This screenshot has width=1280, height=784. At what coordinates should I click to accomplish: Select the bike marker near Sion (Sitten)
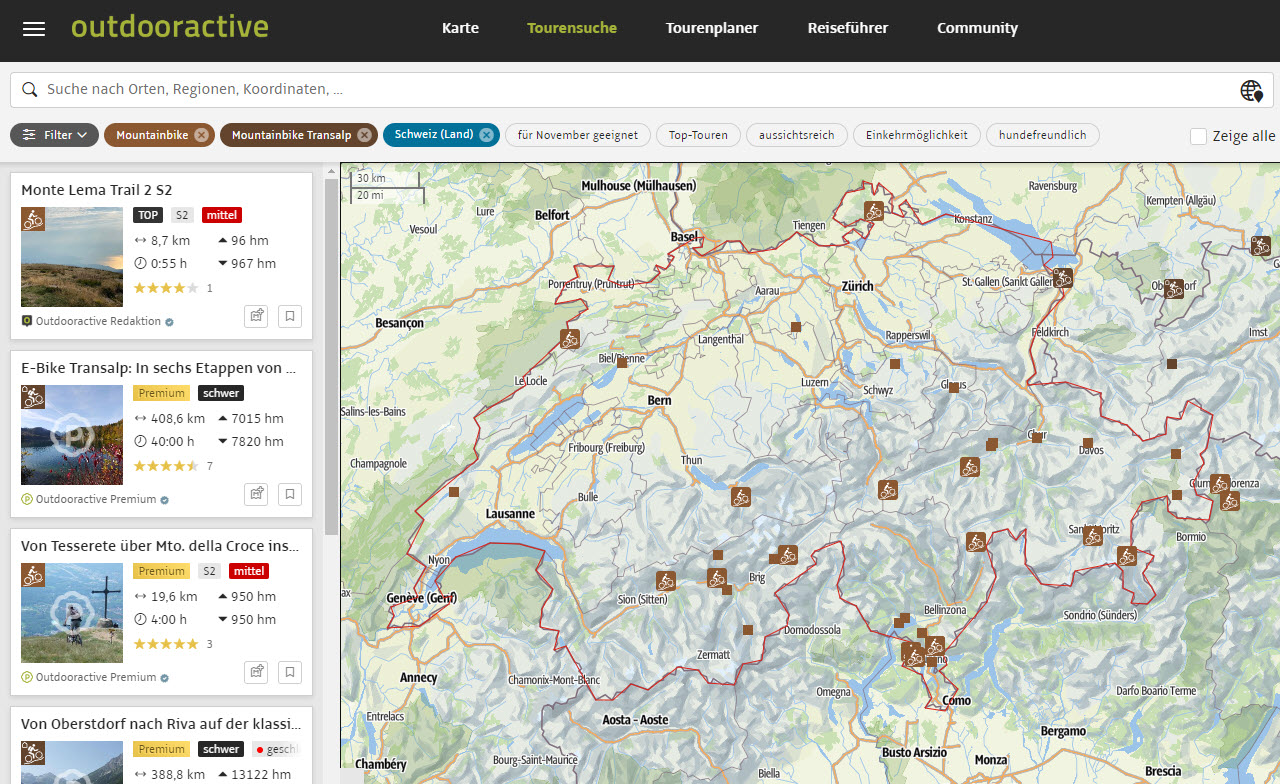(x=666, y=581)
